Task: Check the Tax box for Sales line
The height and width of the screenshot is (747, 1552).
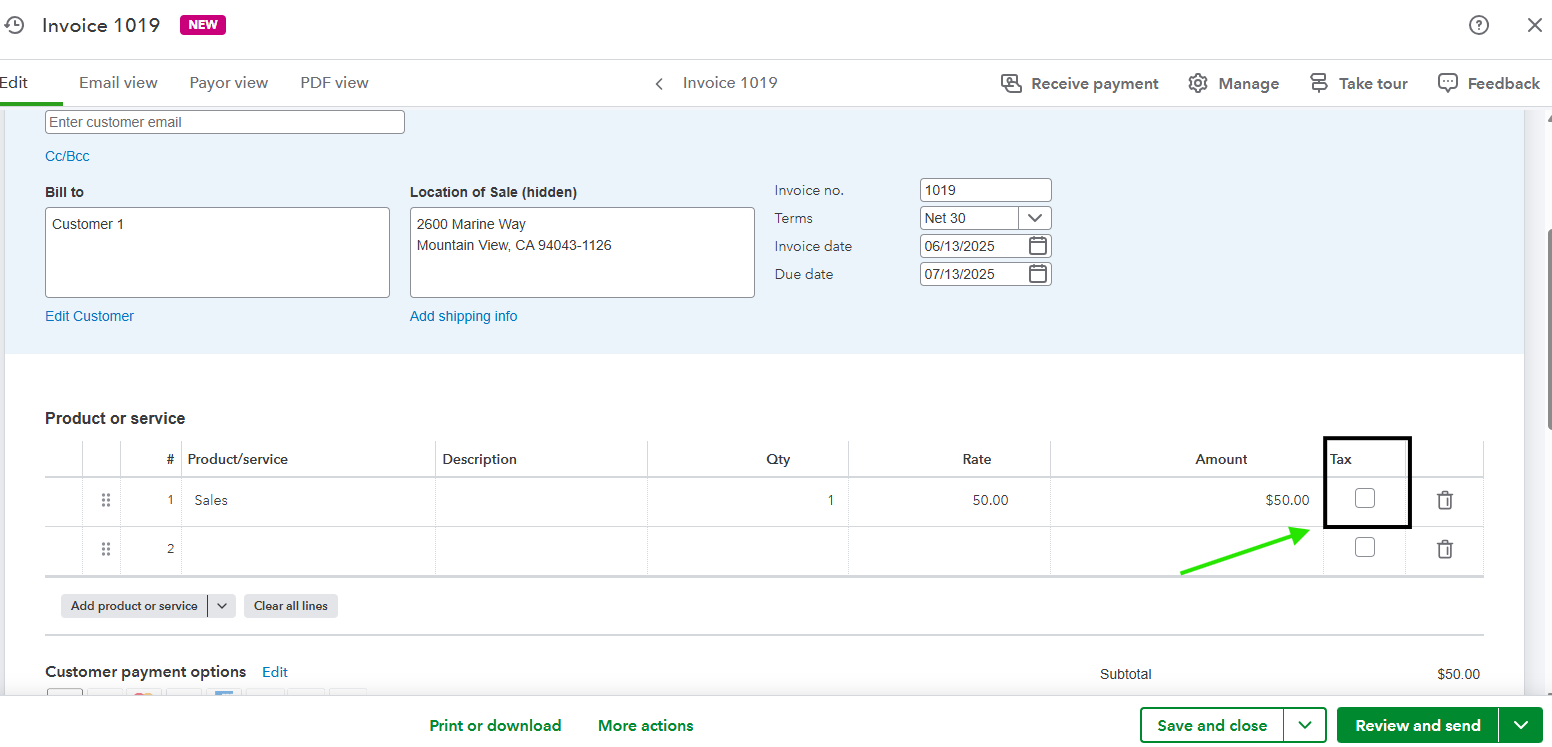Action: click(1365, 498)
